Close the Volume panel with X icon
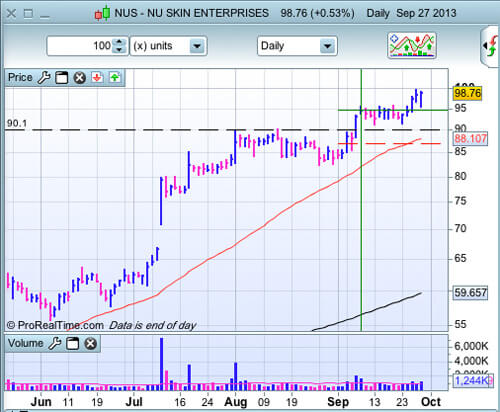The image size is (500, 412). 90,344
